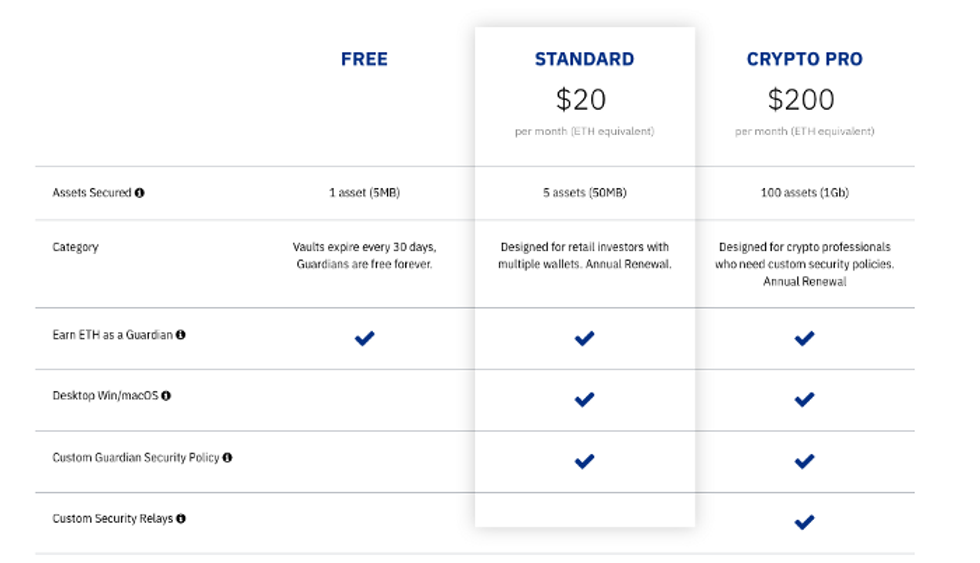Click Crypto Pro's Custom Guardian Security Policy checkmark
980x563 pixels.
[x=804, y=461]
